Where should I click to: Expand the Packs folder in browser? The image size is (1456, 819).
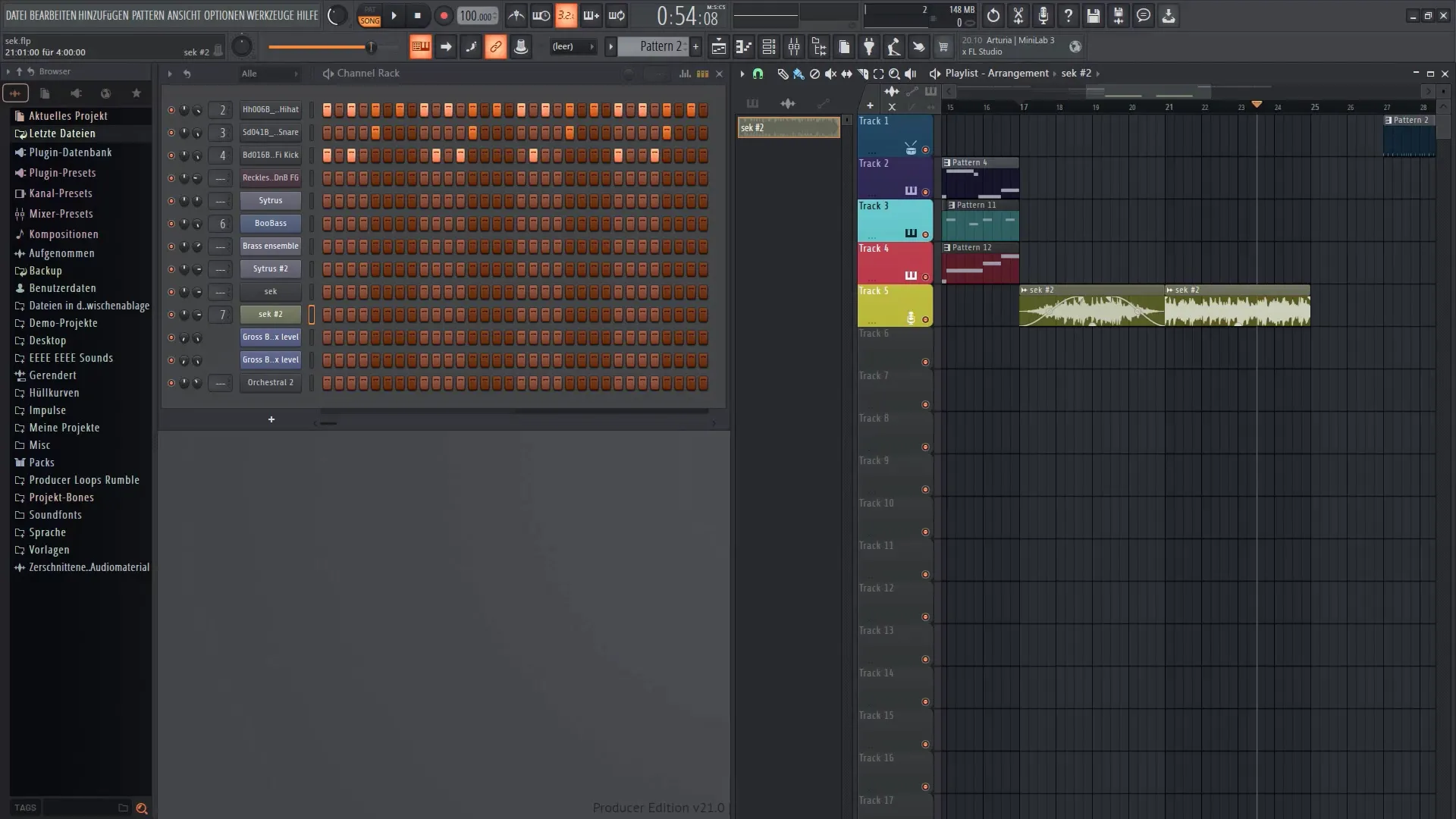[41, 462]
